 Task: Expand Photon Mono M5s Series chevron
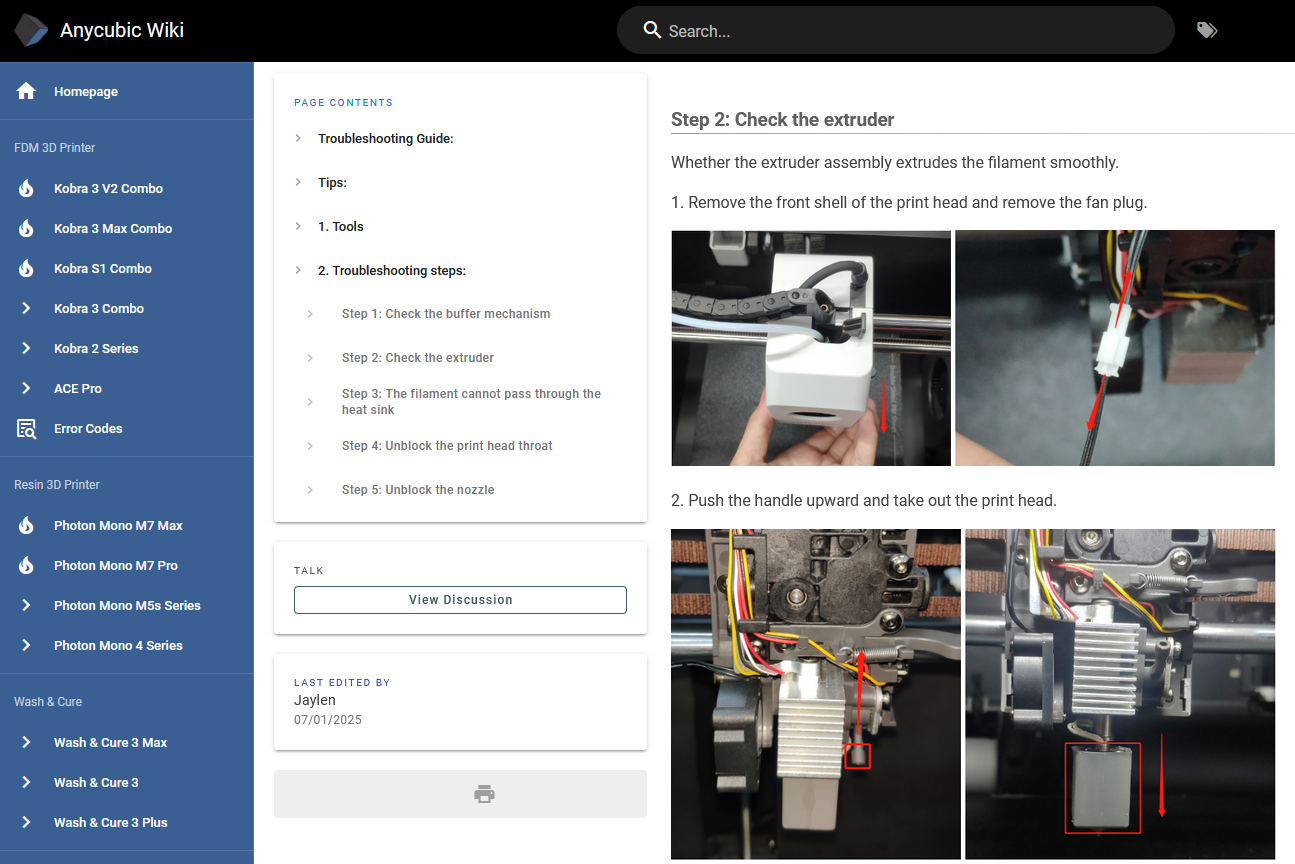pyautogui.click(x=27, y=605)
